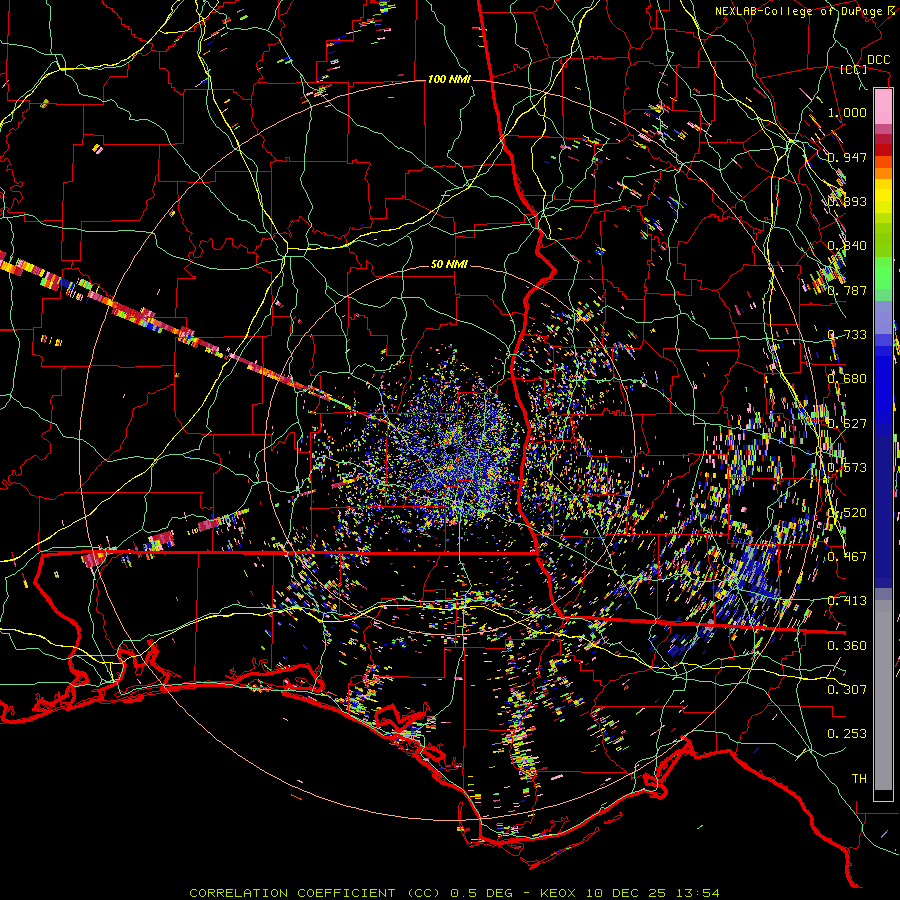Click the 0.467 scale value
The height and width of the screenshot is (900, 900).
(x=847, y=557)
